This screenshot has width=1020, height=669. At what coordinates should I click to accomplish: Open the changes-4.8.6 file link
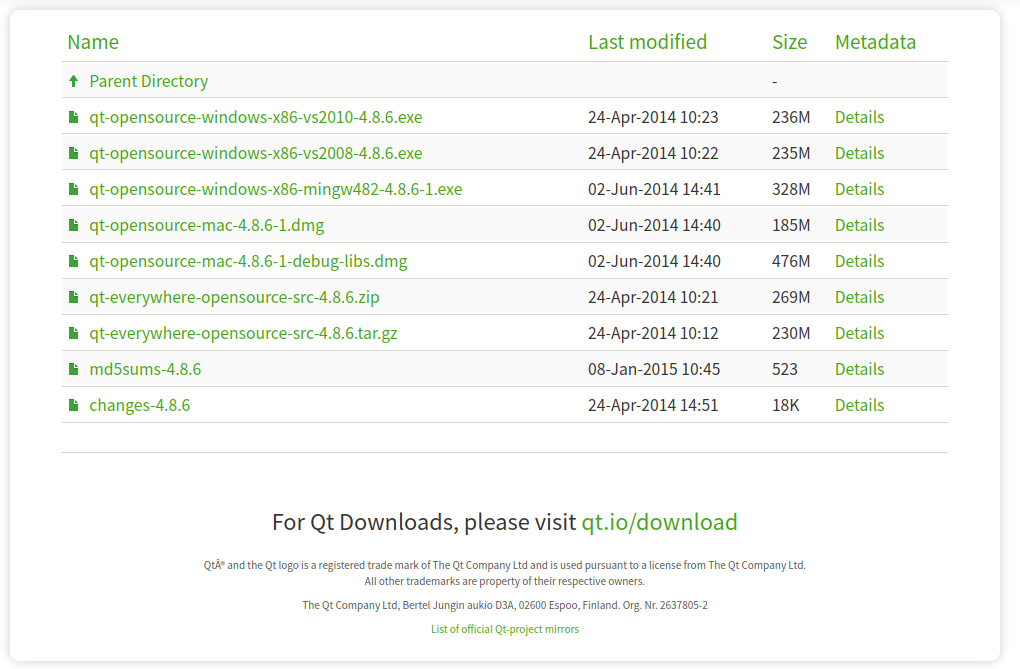click(x=139, y=405)
